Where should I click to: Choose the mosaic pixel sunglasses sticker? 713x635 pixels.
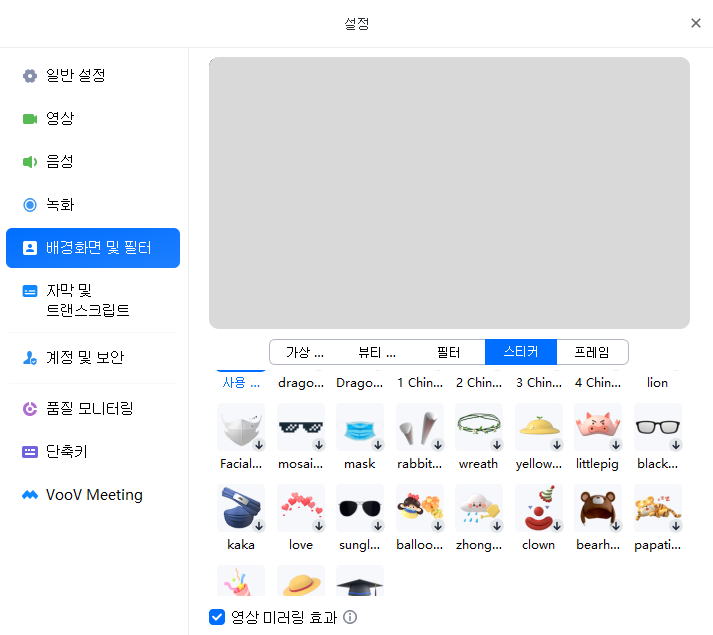pos(300,428)
